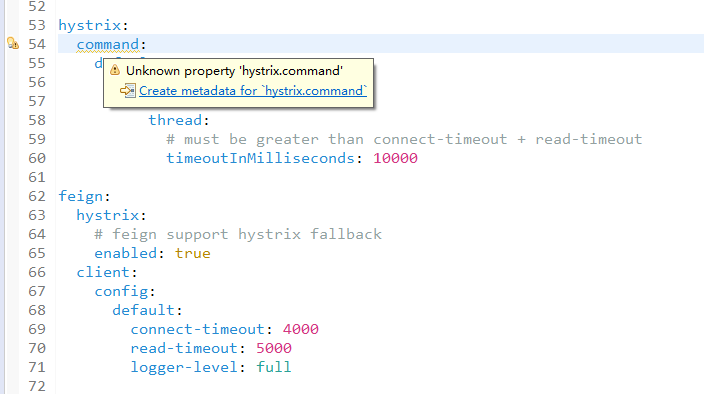
Task: Click the value 10000
Action: click(395, 158)
